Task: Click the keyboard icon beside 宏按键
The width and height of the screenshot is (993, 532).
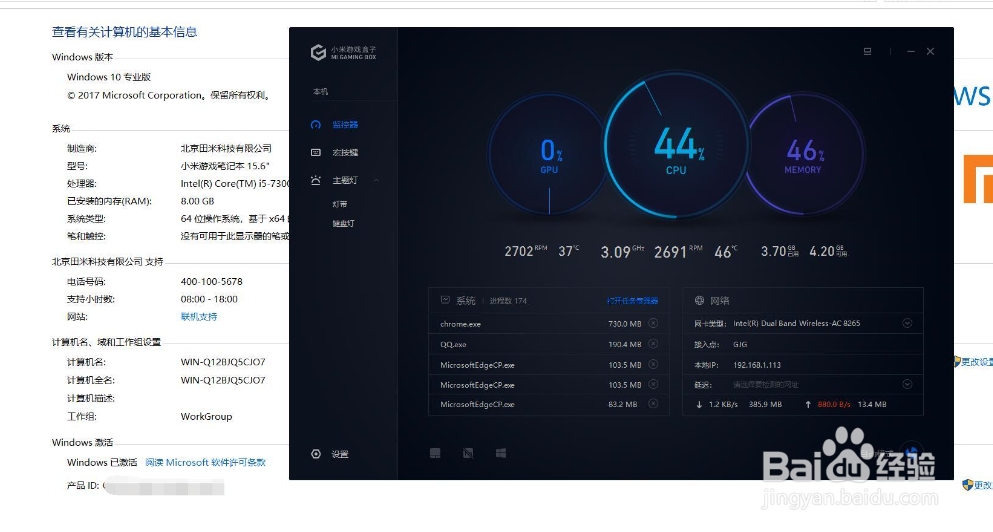Action: click(x=316, y=153)
